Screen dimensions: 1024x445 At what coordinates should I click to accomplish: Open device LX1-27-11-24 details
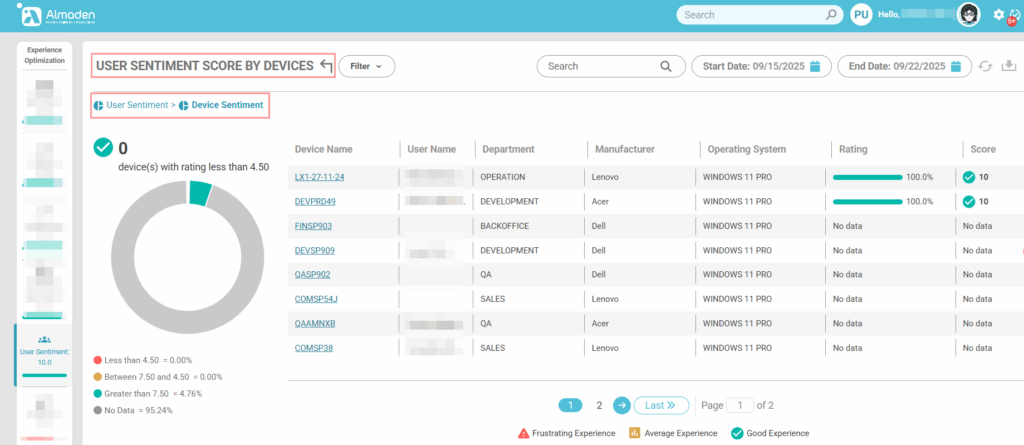[319, 177]
